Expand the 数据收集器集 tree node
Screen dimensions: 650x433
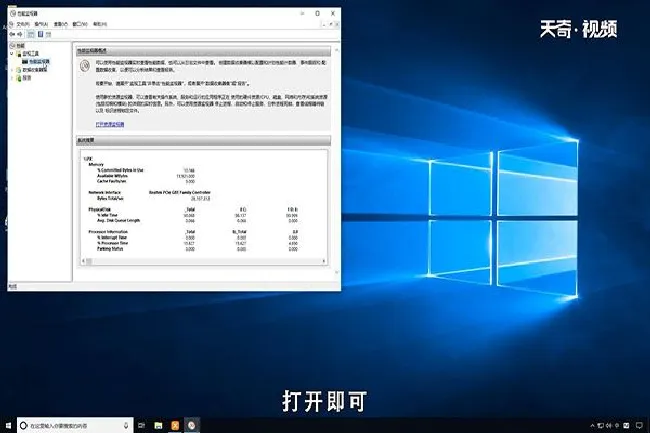pos(12,70)
